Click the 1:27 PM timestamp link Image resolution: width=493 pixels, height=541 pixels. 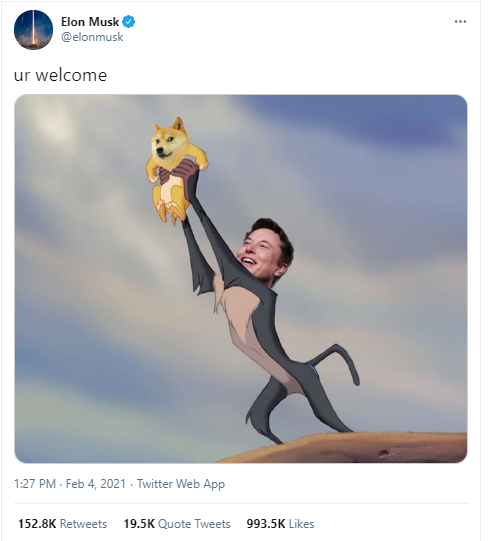pyautogui.click(x=35, y=484)
